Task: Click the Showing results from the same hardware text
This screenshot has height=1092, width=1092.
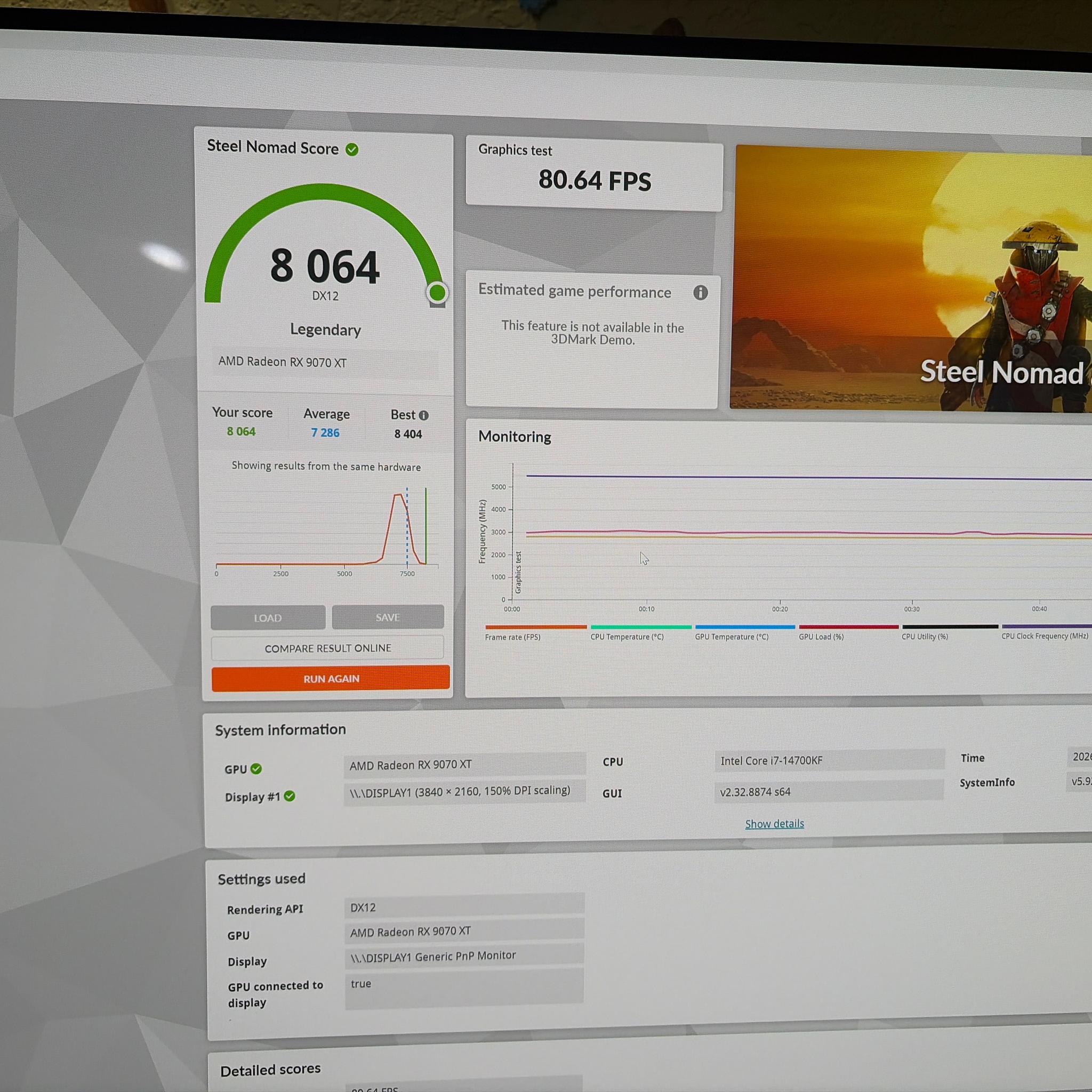Action: click(326, 467)
